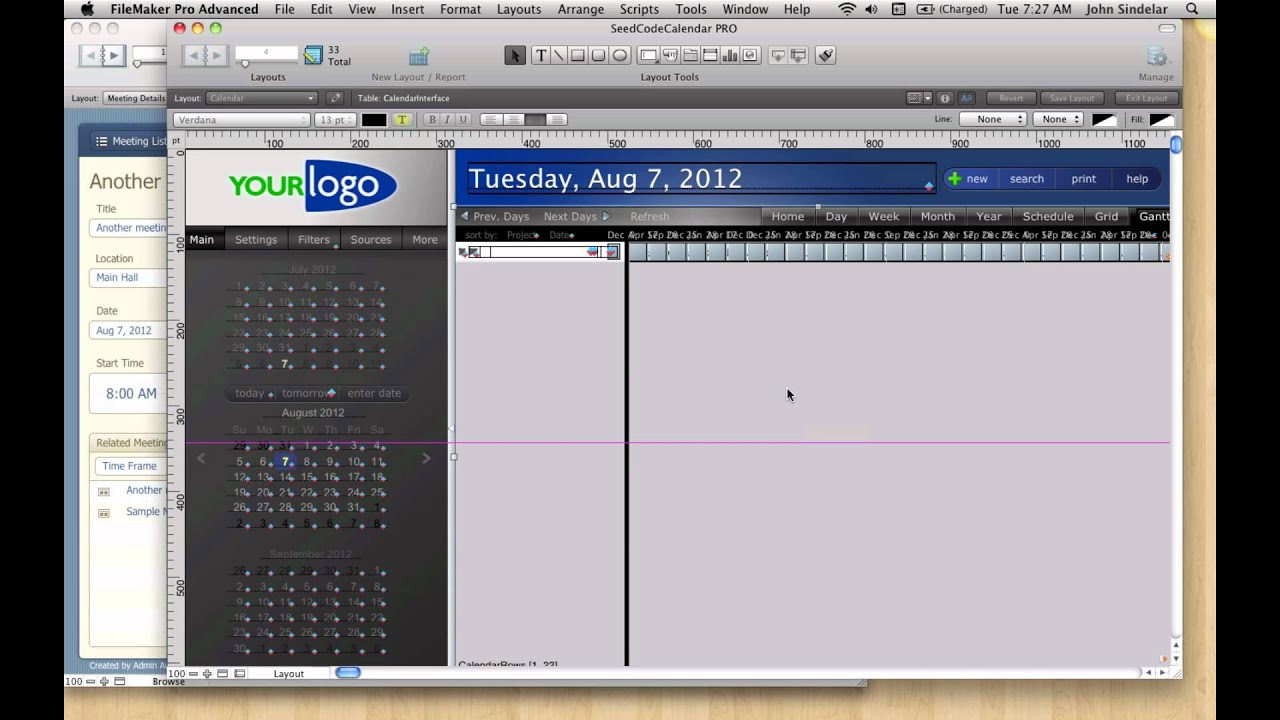Open the Layout mode pop-up in status bar
This screenshot has height=720, width=1280.
[289, 673]
